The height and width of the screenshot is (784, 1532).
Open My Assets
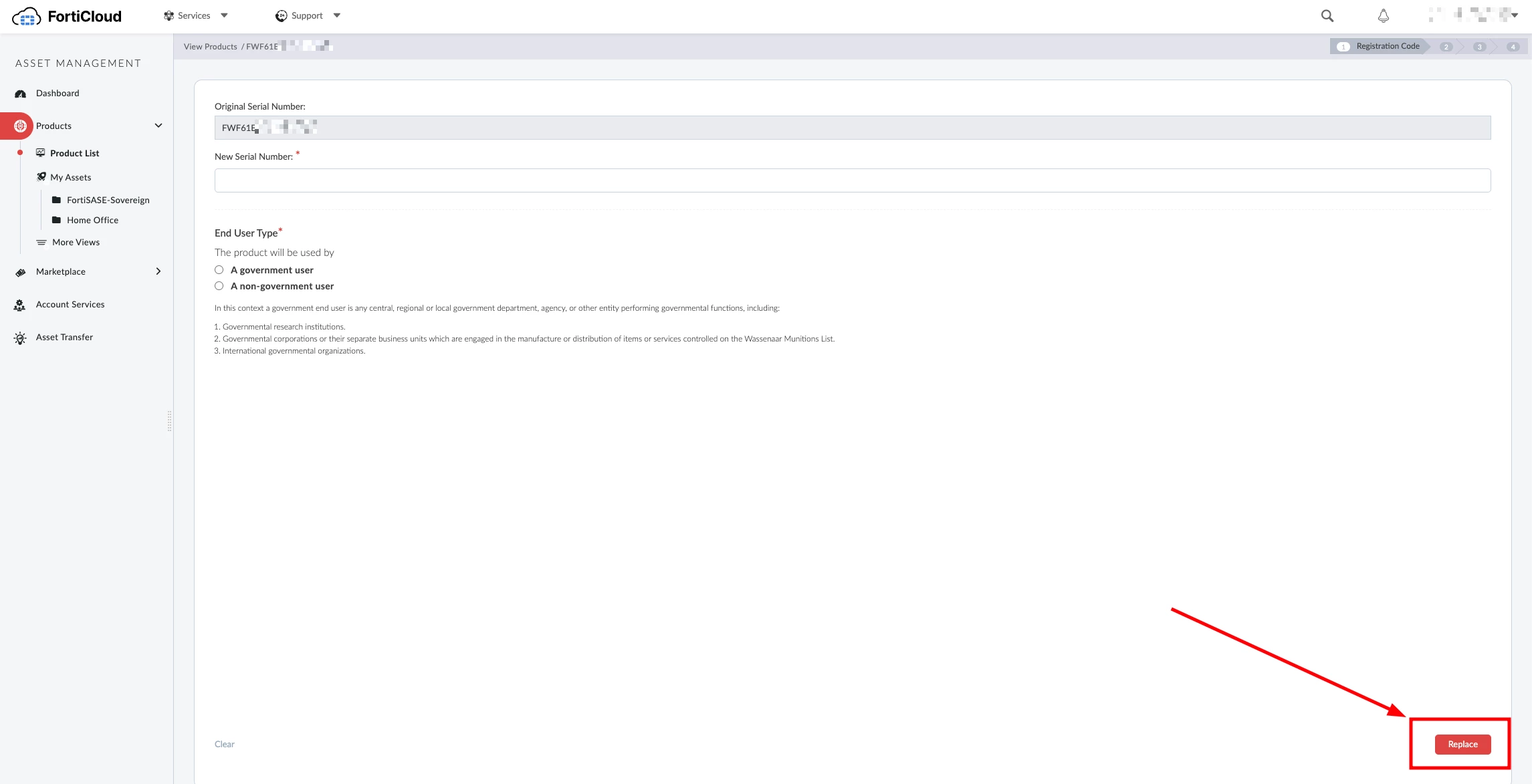point(71,177)
